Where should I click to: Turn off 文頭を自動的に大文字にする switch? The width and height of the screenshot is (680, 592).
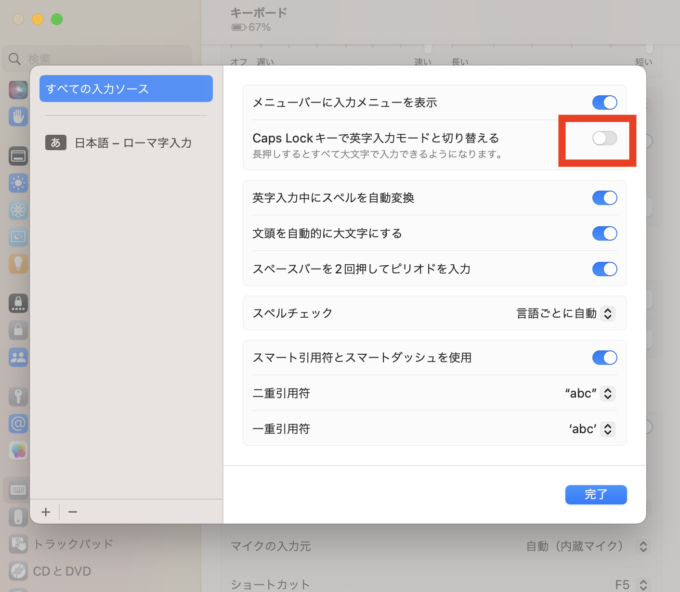[604, 233]
